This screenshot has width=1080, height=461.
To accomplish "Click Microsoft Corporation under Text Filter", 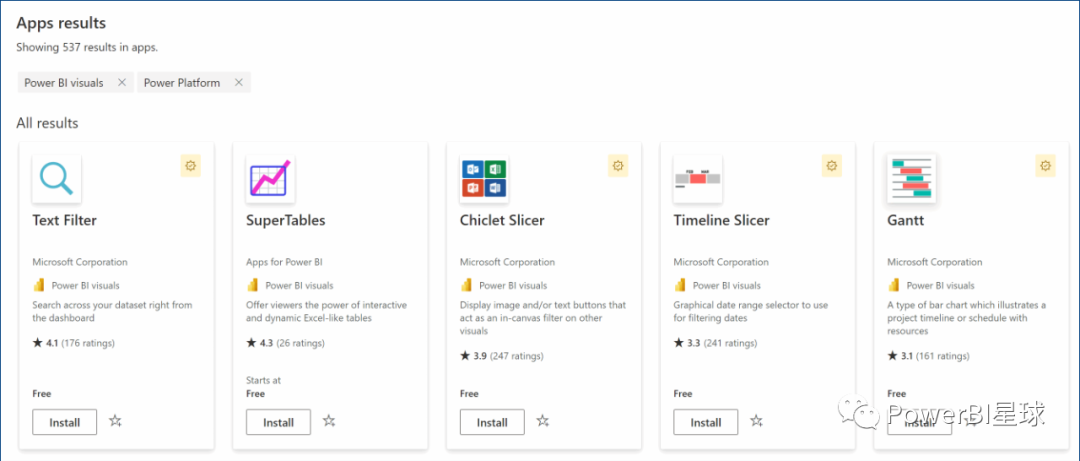I will pyautogui.click(x=80, y=262).
